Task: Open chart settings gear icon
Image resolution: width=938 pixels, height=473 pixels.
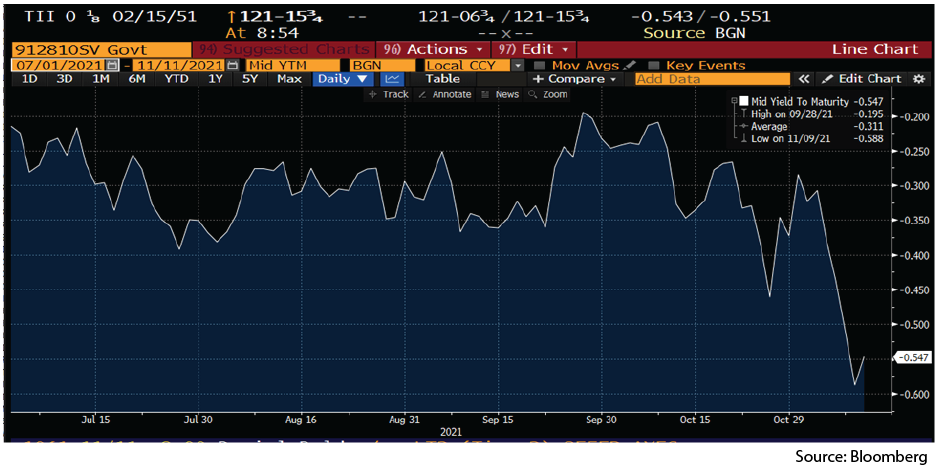Action: point(919,79)
